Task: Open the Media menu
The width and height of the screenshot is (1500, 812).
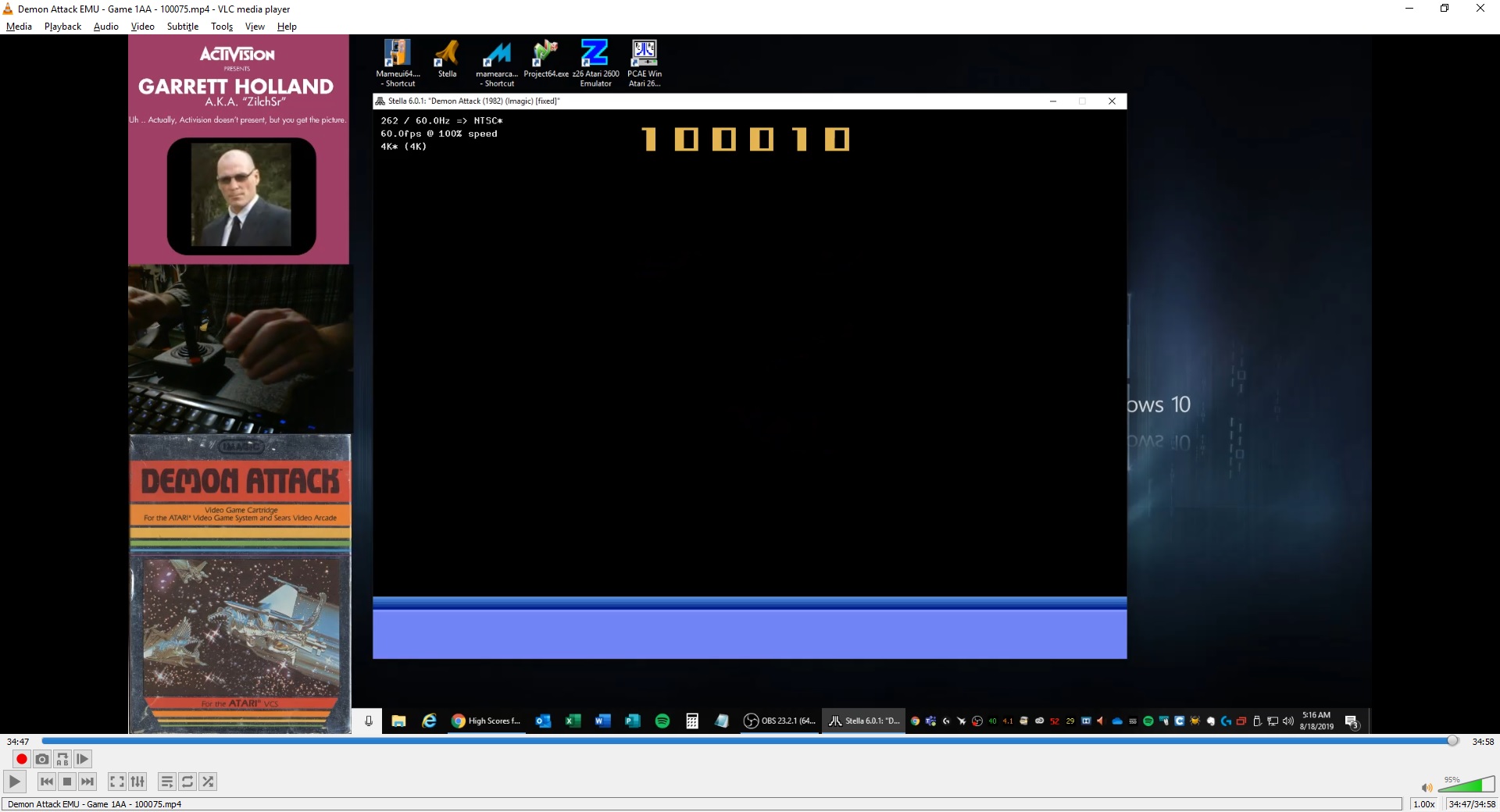Action: click(x=19, y=27)
